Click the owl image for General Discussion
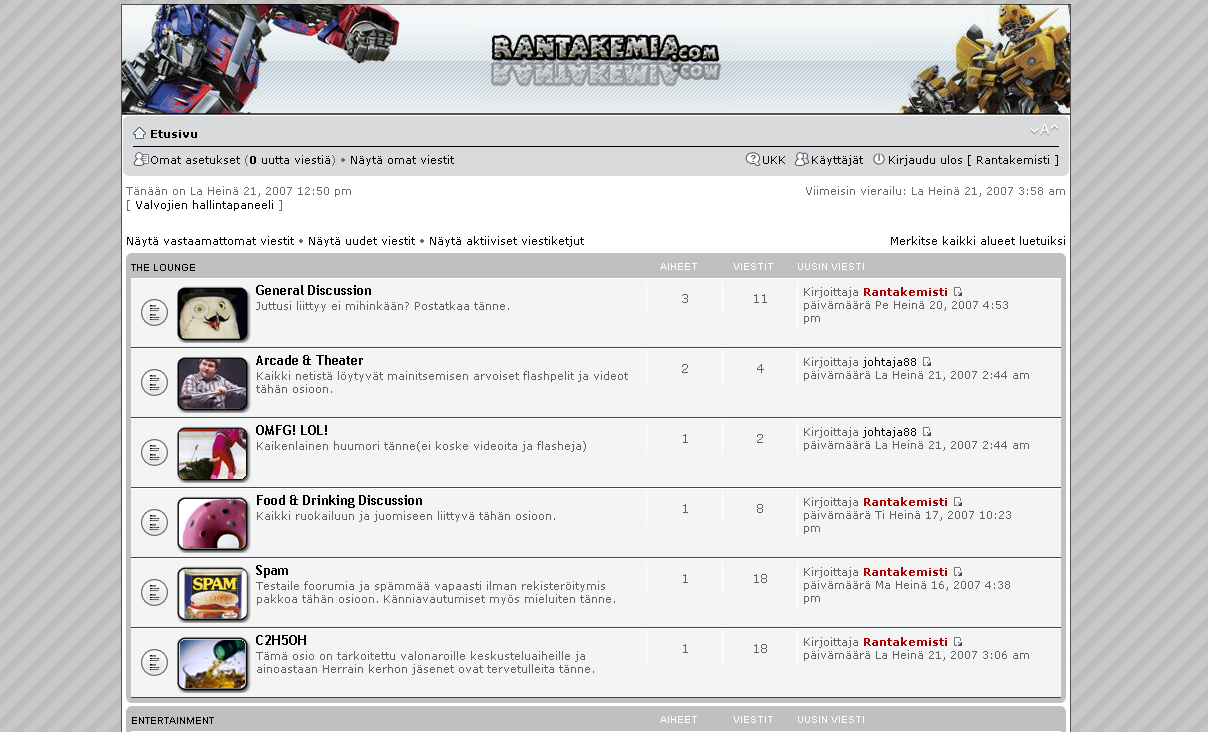The height and width of the screenshot is (732, 1208). click(x=212, y=313)
